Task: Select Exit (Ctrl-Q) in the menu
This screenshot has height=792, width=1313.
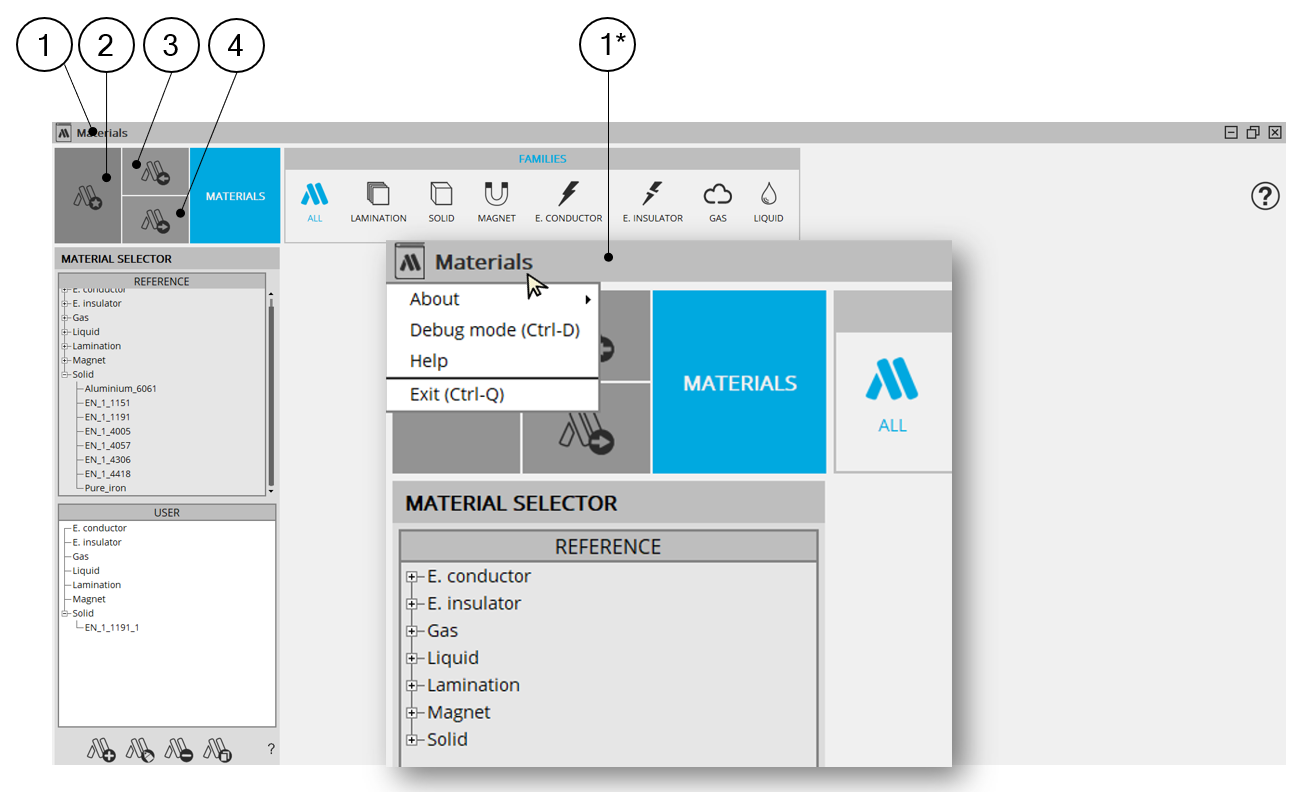Action: click(x=457, y=394)
